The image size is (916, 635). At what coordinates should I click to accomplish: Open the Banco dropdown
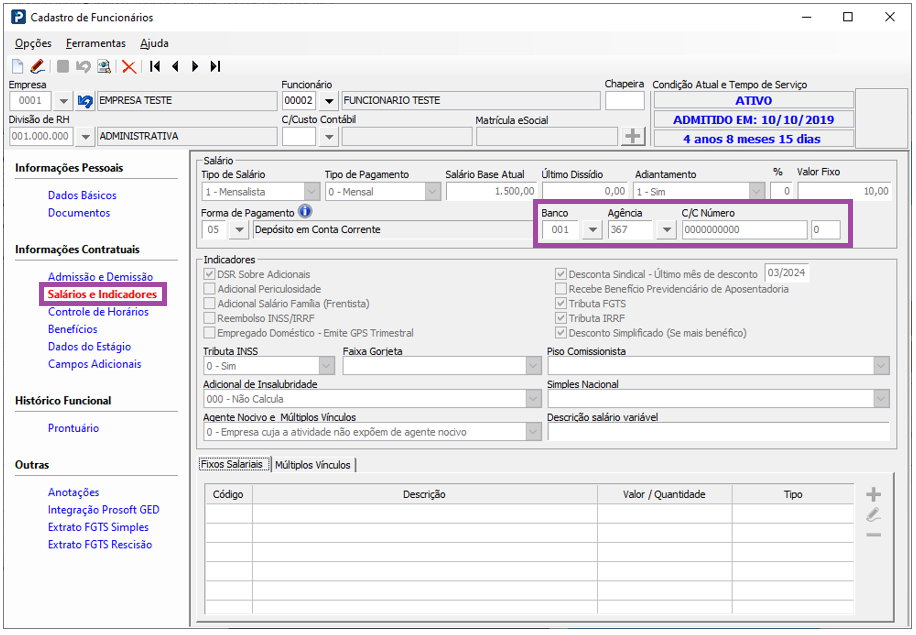591,231
